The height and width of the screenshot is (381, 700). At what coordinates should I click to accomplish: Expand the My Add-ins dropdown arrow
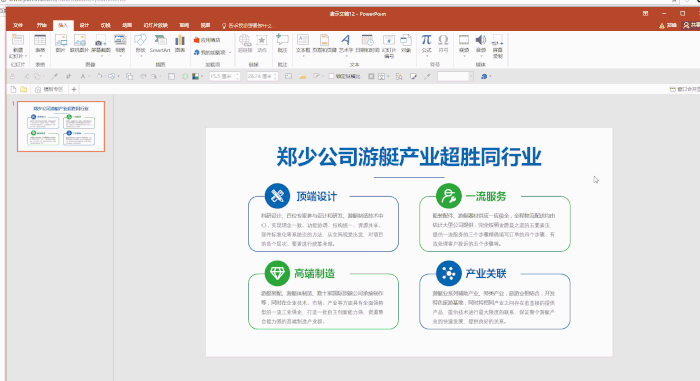click(x=230, y=53)
